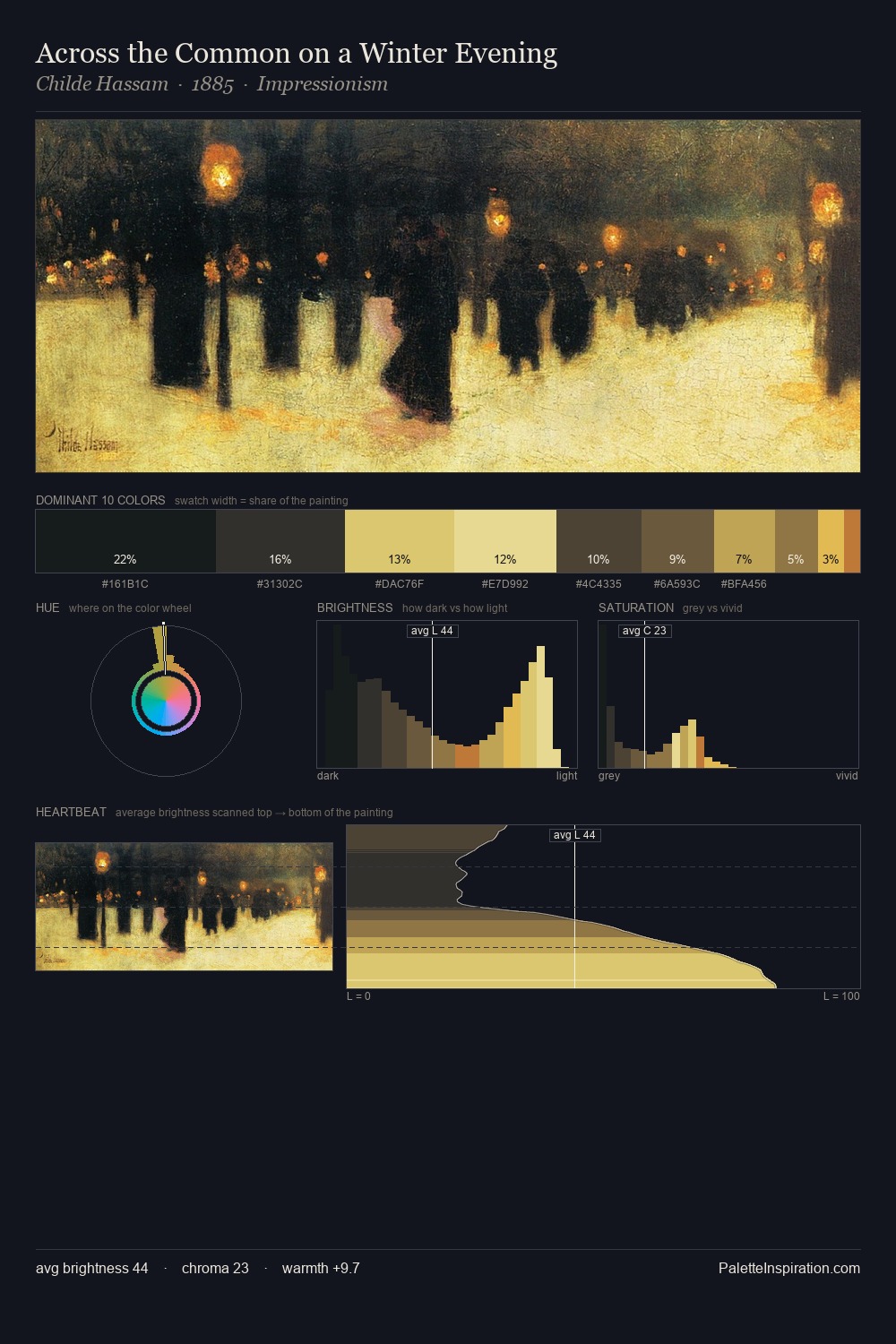Choose the 10% dark brown swatch
The width and height of the screenshot is (896, 1344).
point(599,541)
